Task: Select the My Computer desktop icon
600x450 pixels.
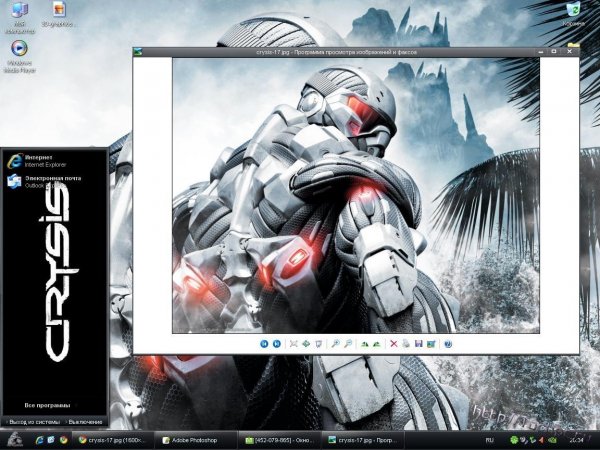Action: [20, 18]
